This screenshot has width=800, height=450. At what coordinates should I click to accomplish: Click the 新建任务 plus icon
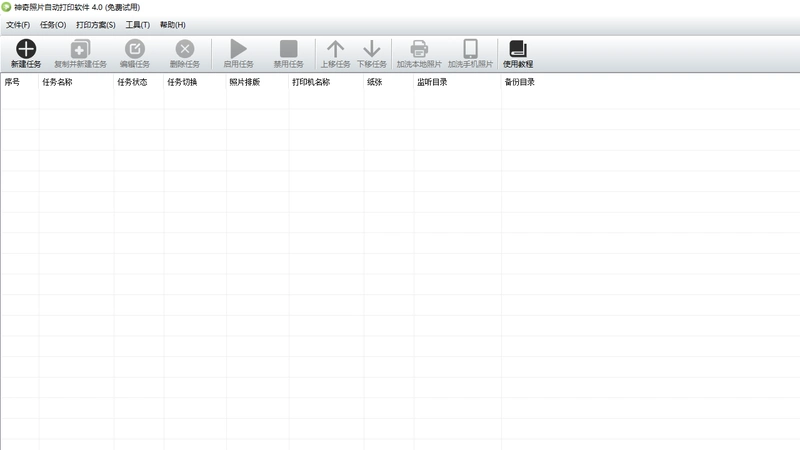coord(26,49)
